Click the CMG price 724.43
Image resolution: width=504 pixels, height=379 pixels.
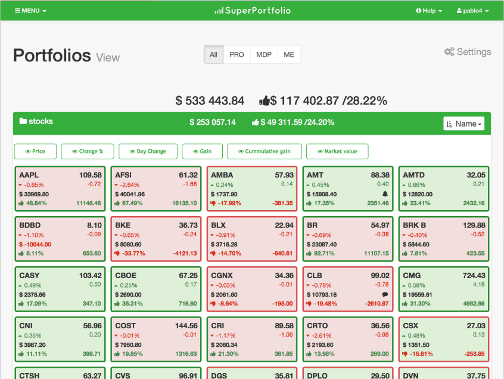(474, 276)
